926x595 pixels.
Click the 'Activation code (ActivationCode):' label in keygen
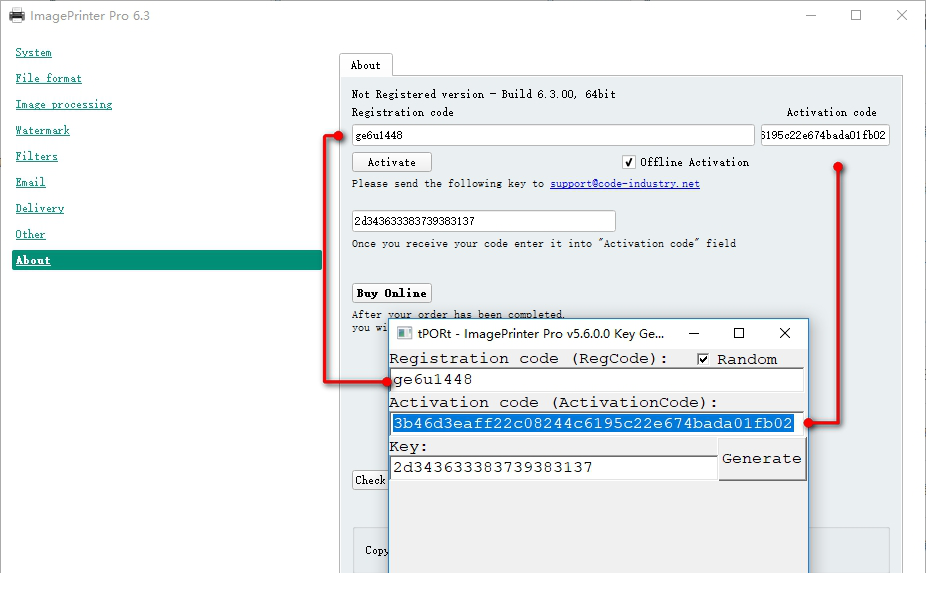tap(553, 403)
